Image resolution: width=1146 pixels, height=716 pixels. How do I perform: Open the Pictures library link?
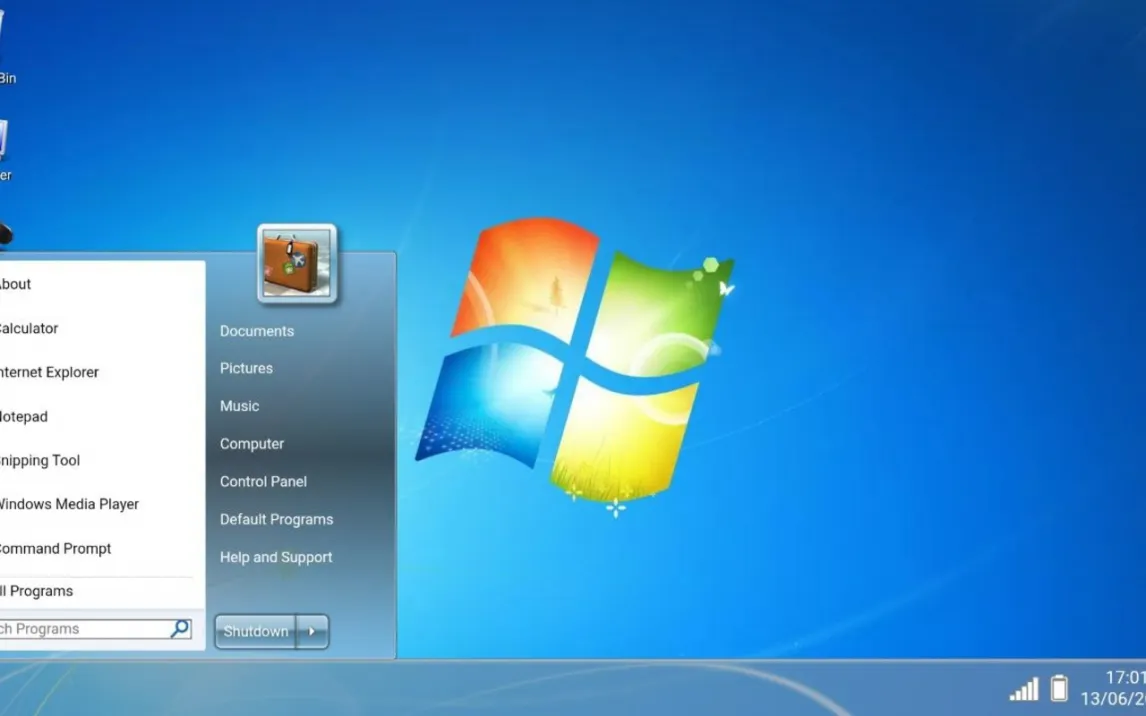click(246, 368)
